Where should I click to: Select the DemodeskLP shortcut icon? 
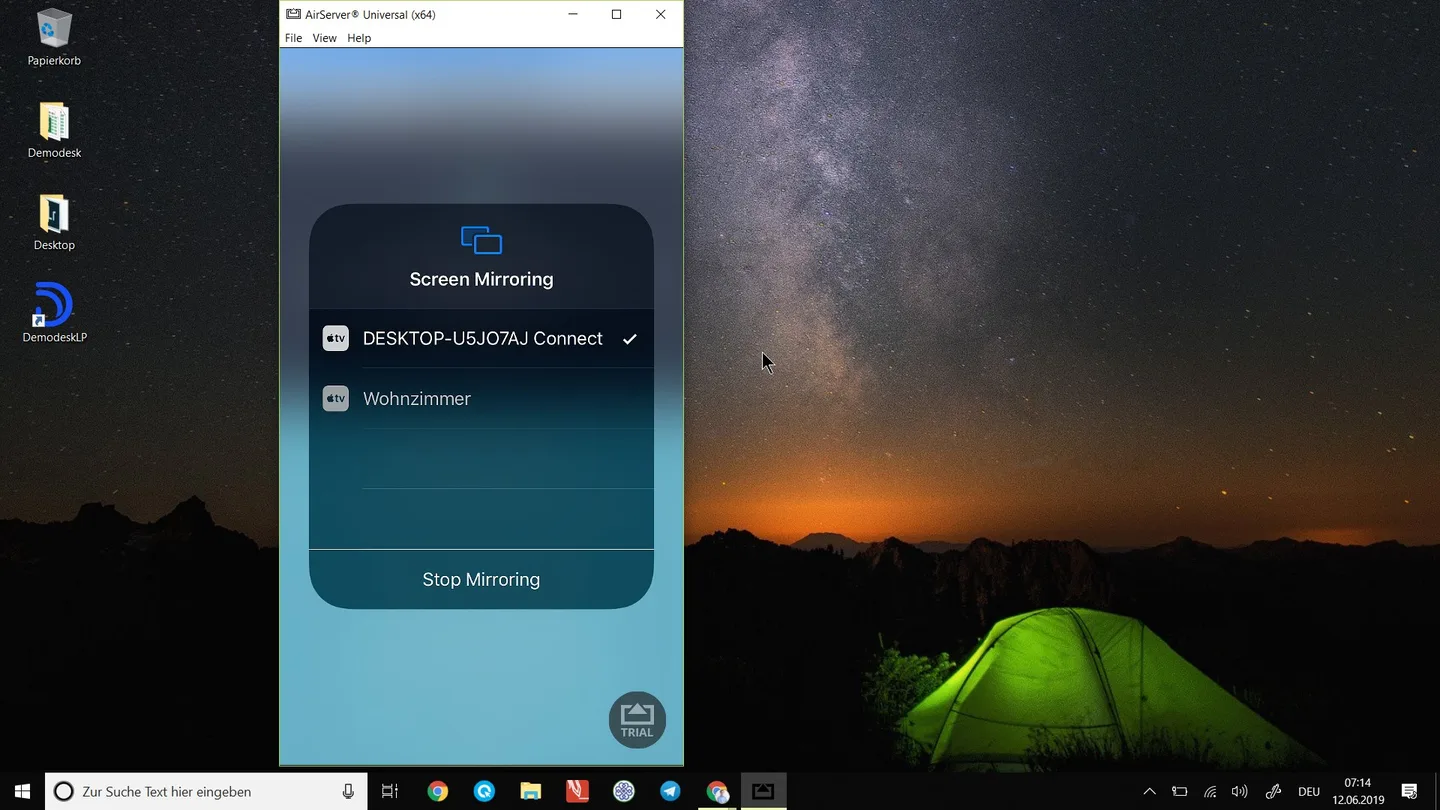click(x=54, y=313)
